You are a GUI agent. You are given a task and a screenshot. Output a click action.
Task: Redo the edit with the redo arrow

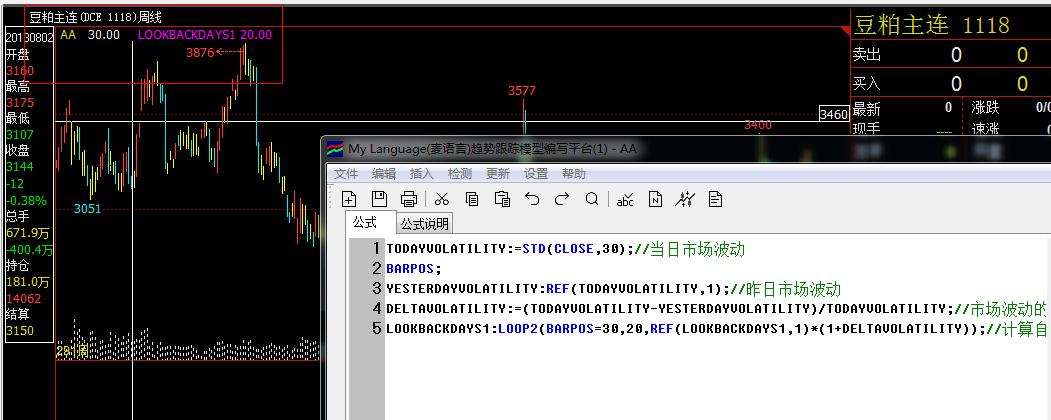point(561,199)
